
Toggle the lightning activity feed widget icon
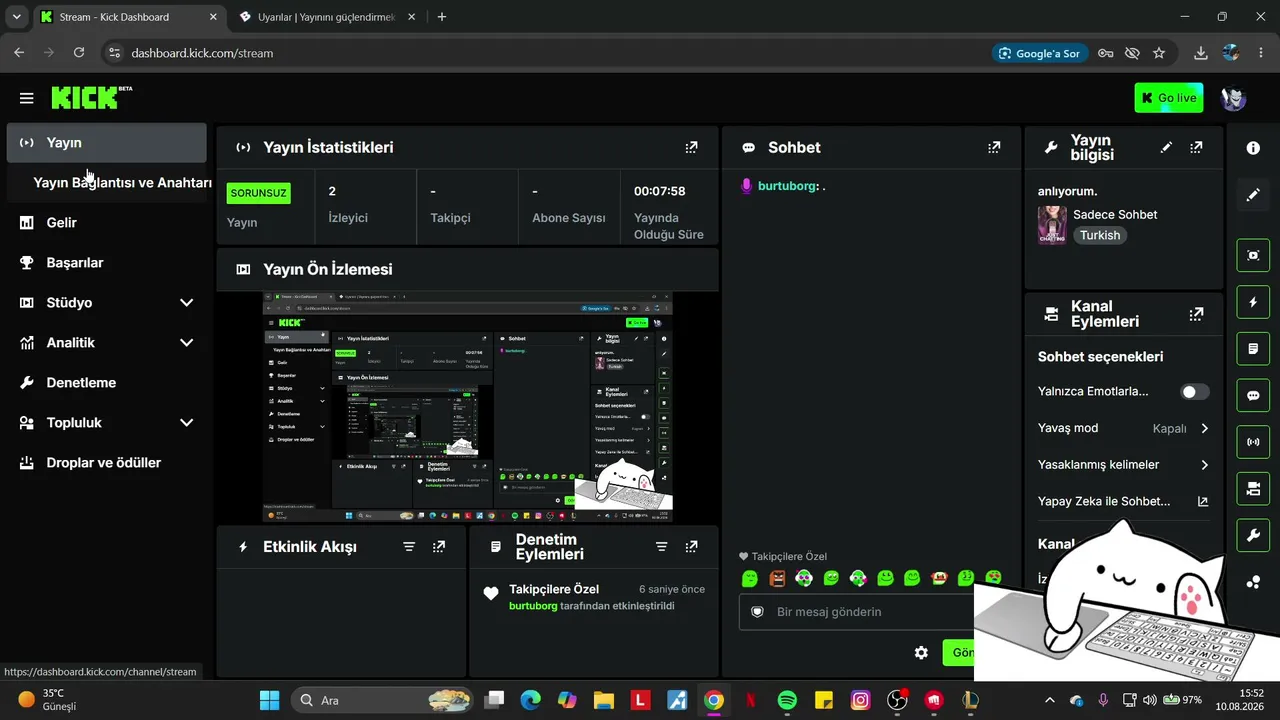click(1253, 302)
